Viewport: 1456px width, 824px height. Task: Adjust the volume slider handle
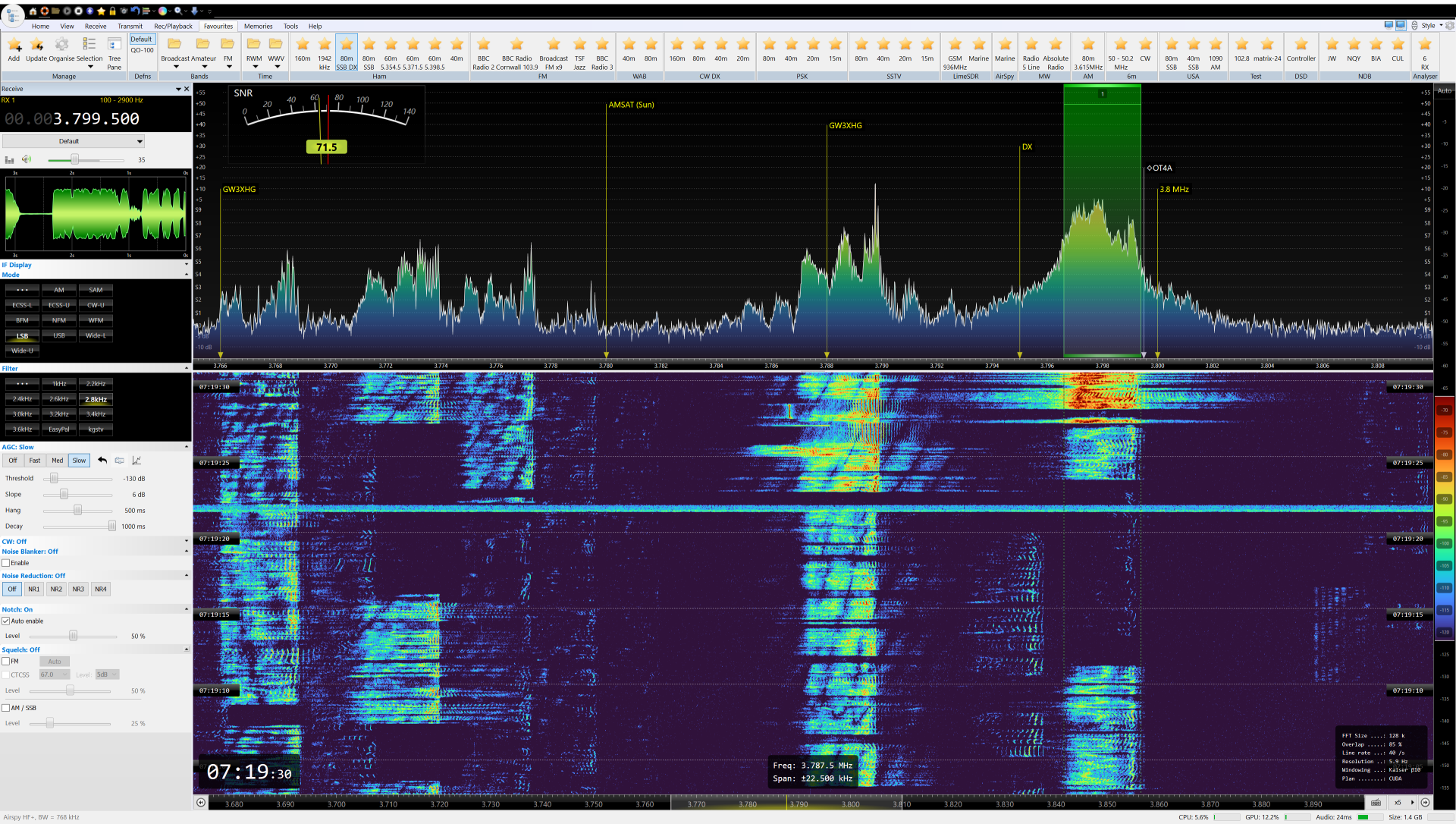74,159
